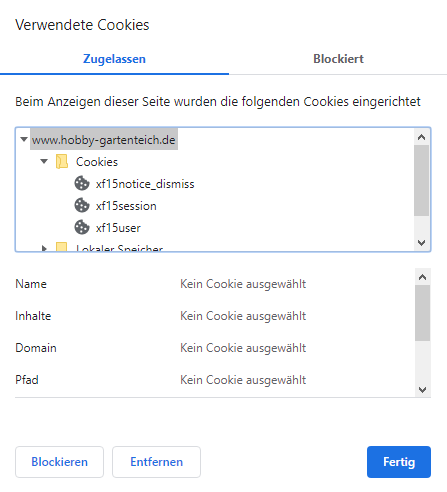
Task: Select the xf15session cookie entry
Action: click(126, 206)
